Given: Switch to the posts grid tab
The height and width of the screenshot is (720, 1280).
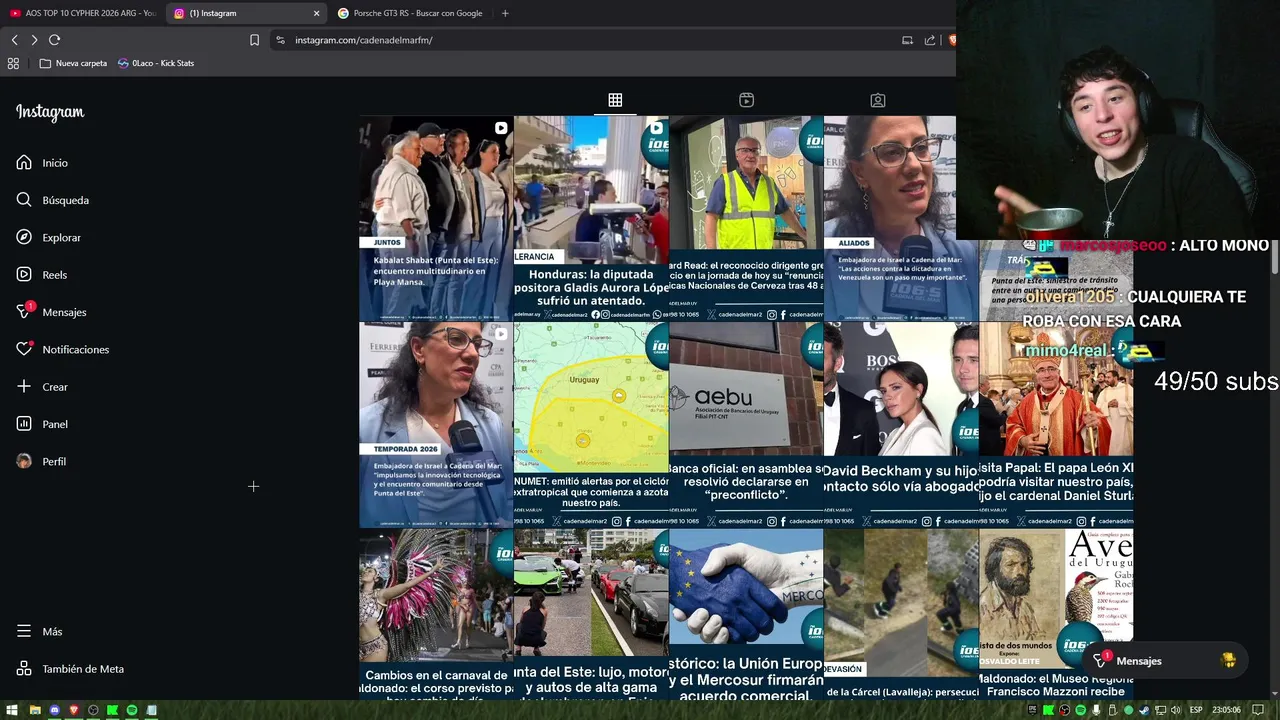Looking at the screenshot, I should [x=615, y=100].
